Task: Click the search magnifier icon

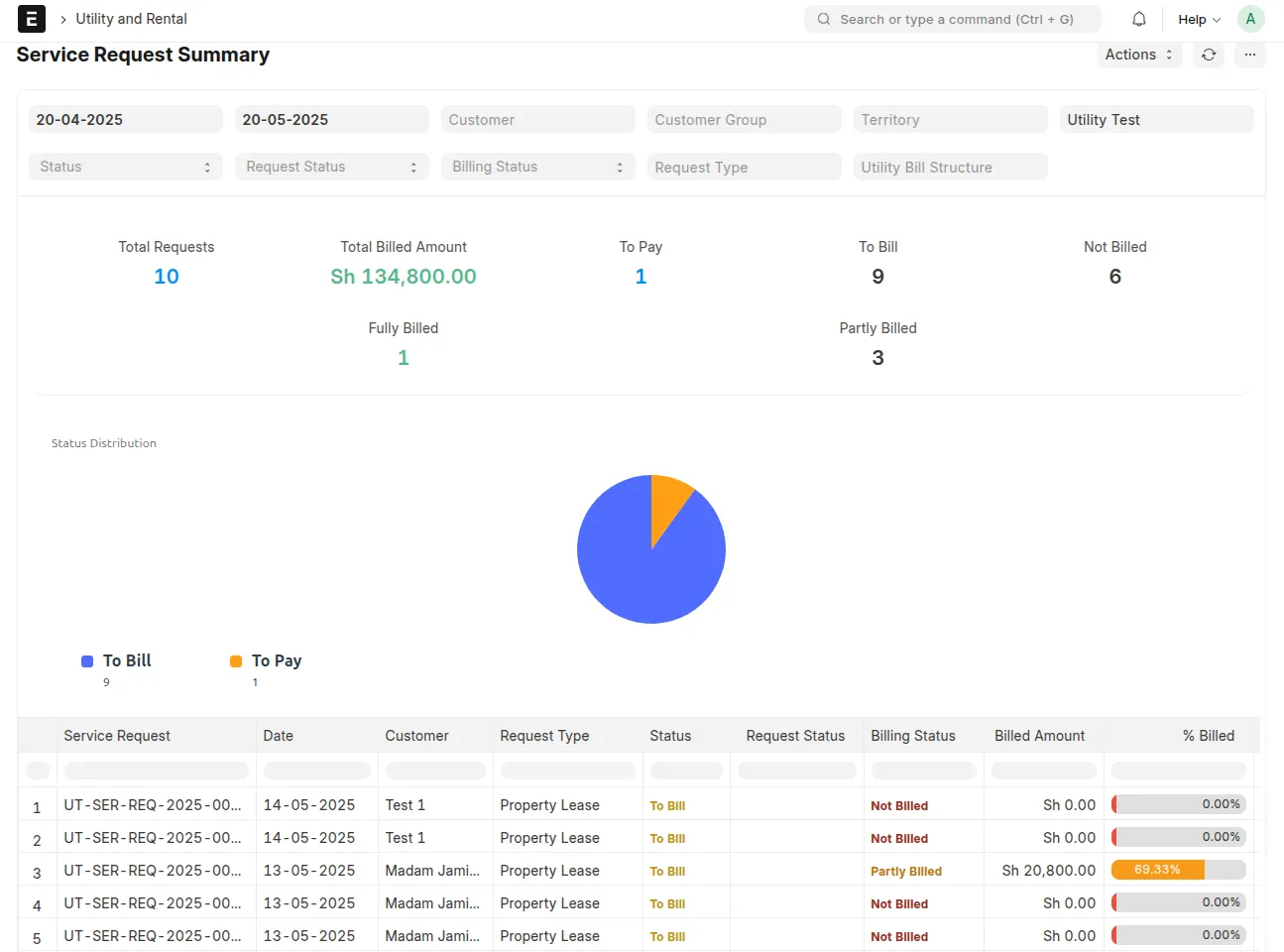Action: pos(824,19)
